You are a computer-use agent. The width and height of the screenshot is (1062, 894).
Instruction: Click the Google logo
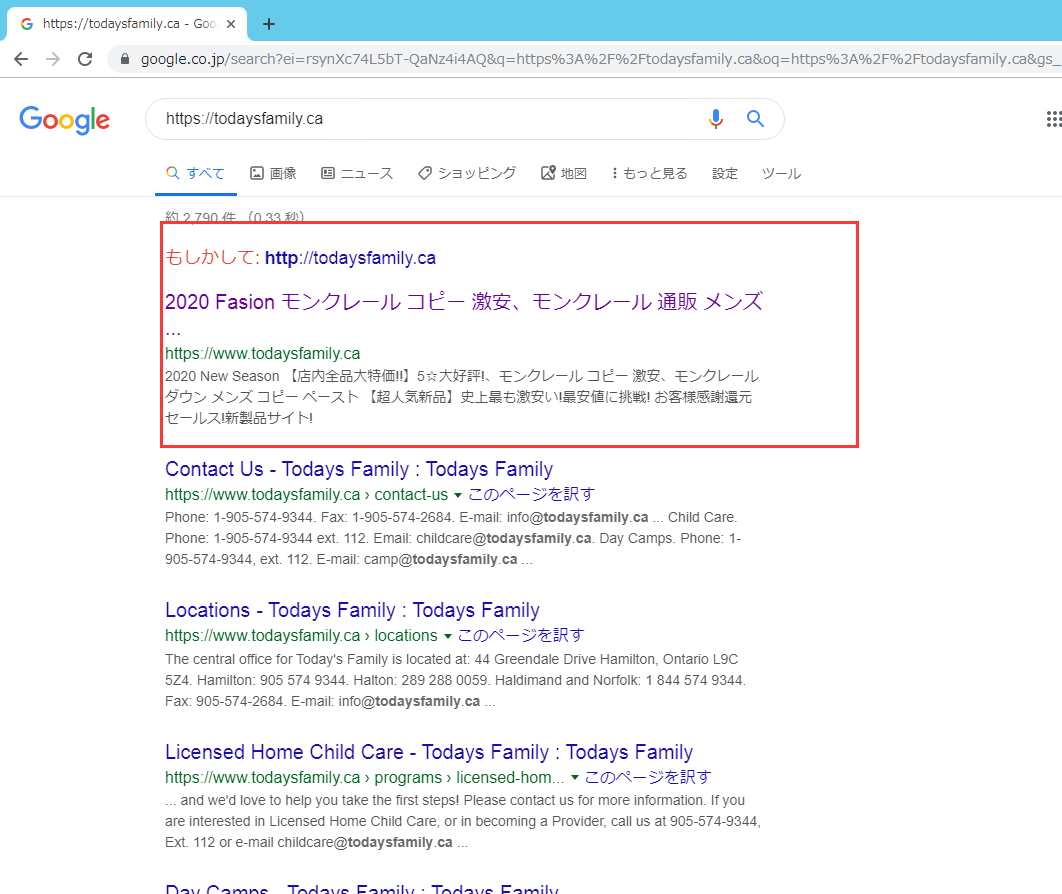(64, 120)
